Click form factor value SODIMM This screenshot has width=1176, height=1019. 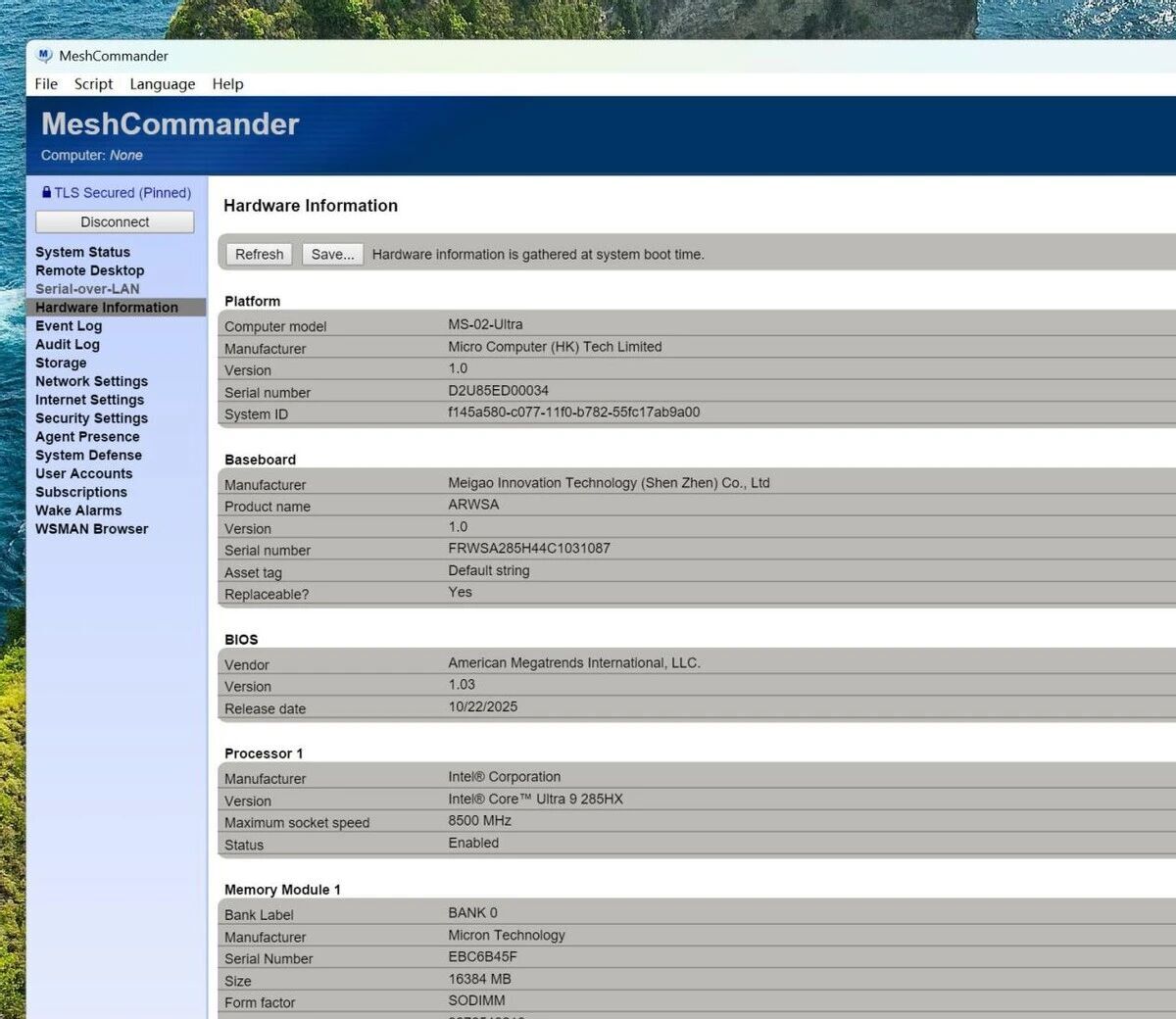tap(476, 1000)
